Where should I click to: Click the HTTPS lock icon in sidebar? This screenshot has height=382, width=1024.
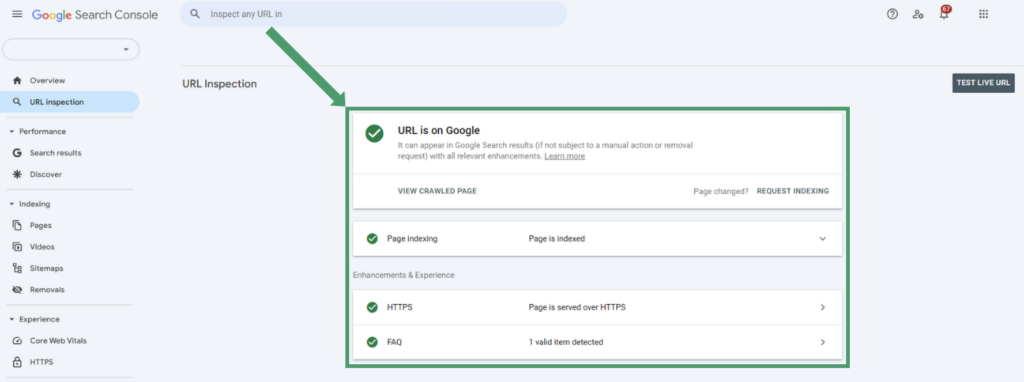[x=18, y=362]
